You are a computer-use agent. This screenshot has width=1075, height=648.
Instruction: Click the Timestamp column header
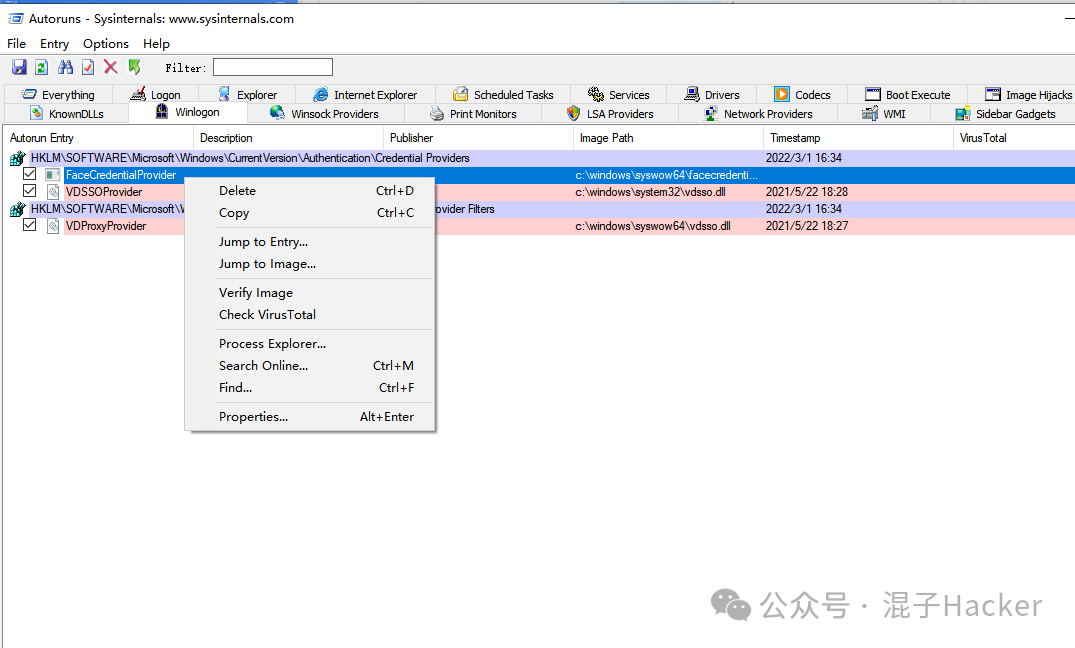[794, 137]
